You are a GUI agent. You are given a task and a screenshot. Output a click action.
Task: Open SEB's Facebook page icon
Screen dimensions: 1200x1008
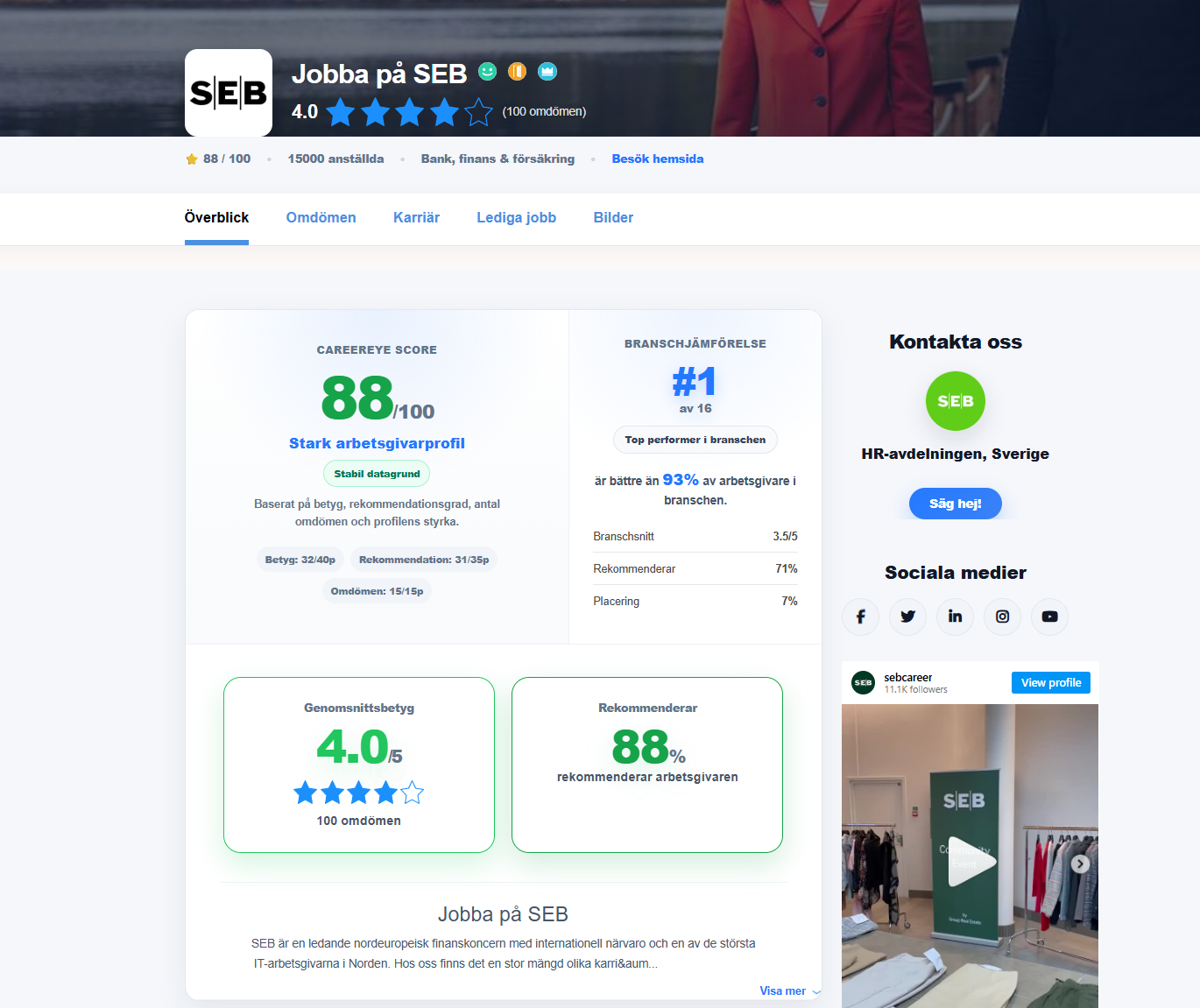pos(861,617)
